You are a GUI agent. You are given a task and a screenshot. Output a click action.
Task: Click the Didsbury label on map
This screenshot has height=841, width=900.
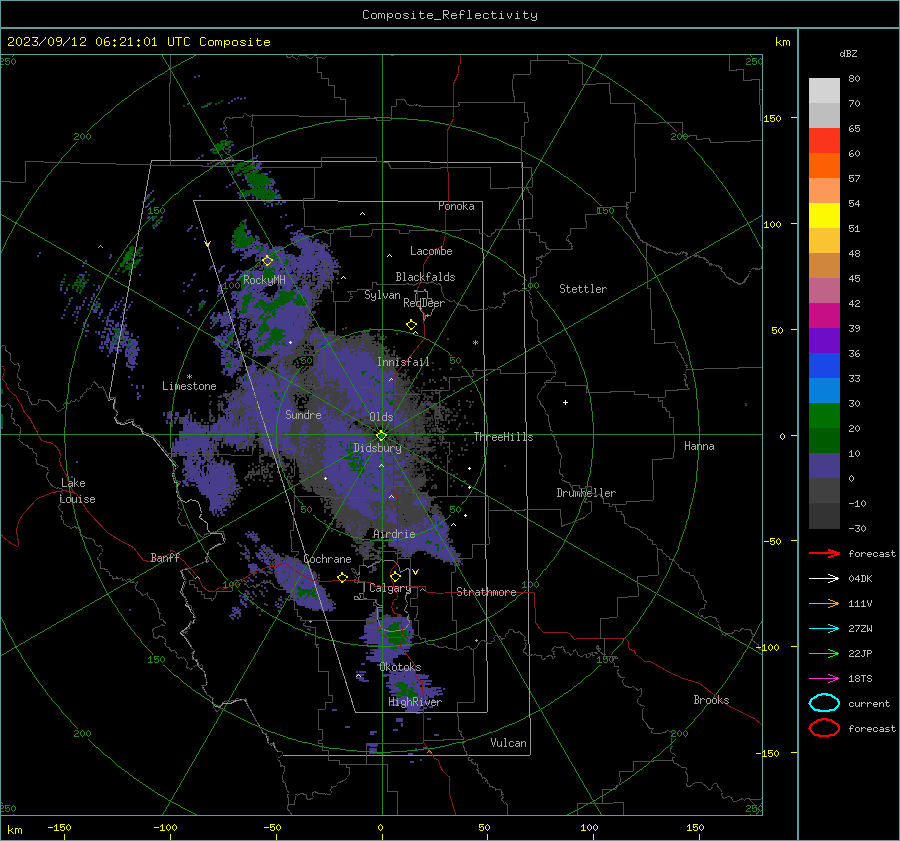[377, 448]
